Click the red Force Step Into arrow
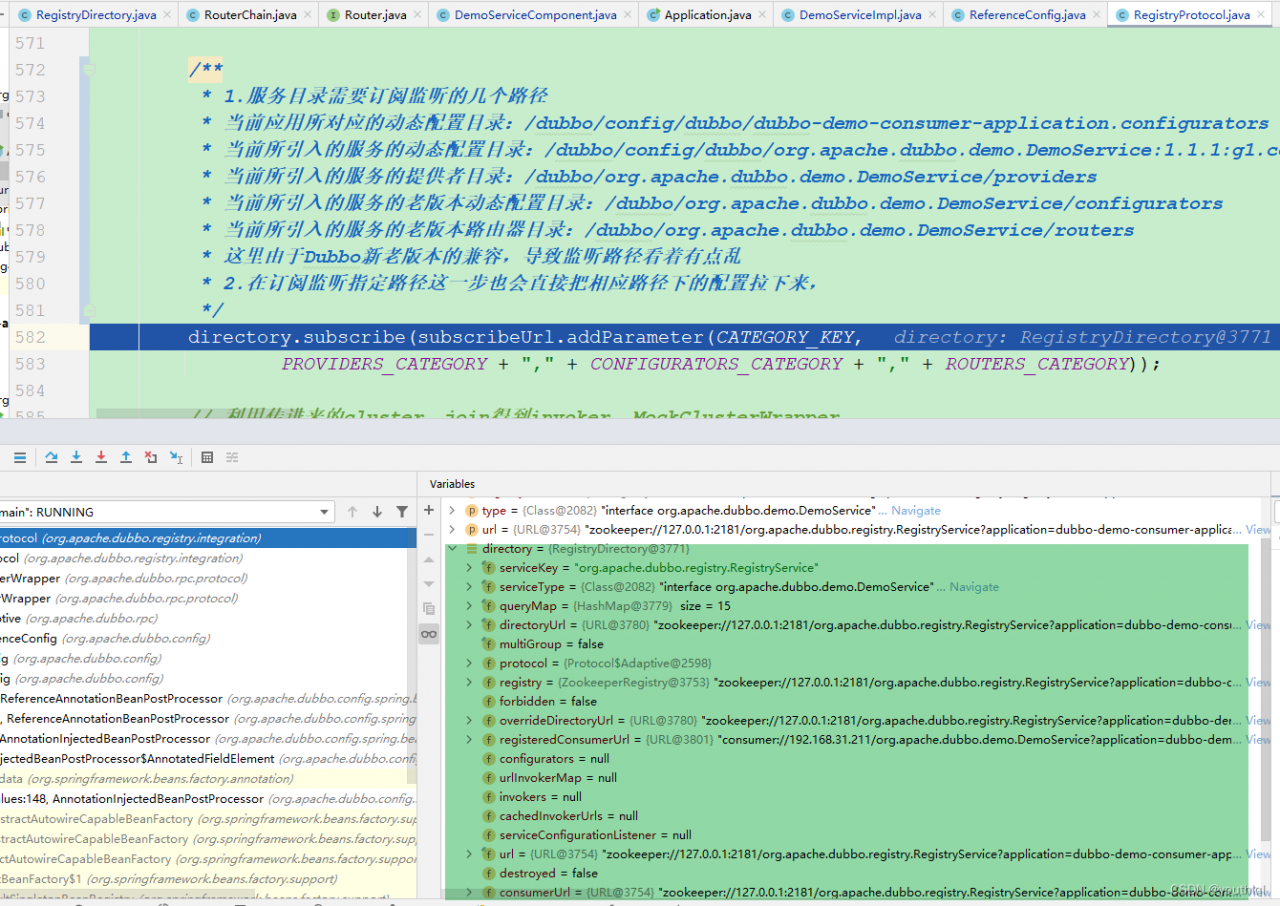The height and width of the screenshot is (906, 1280). [x=101, y=457]
